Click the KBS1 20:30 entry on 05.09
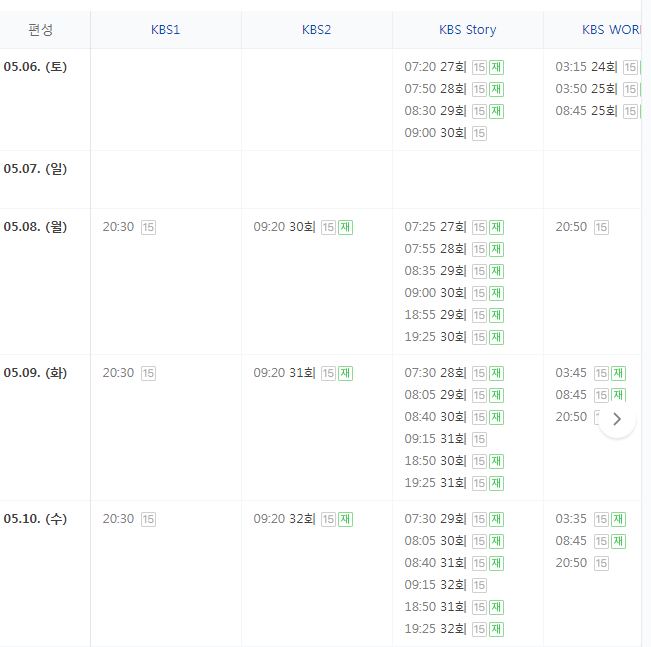This screenshot has width=651, height=647. [129, 373]
